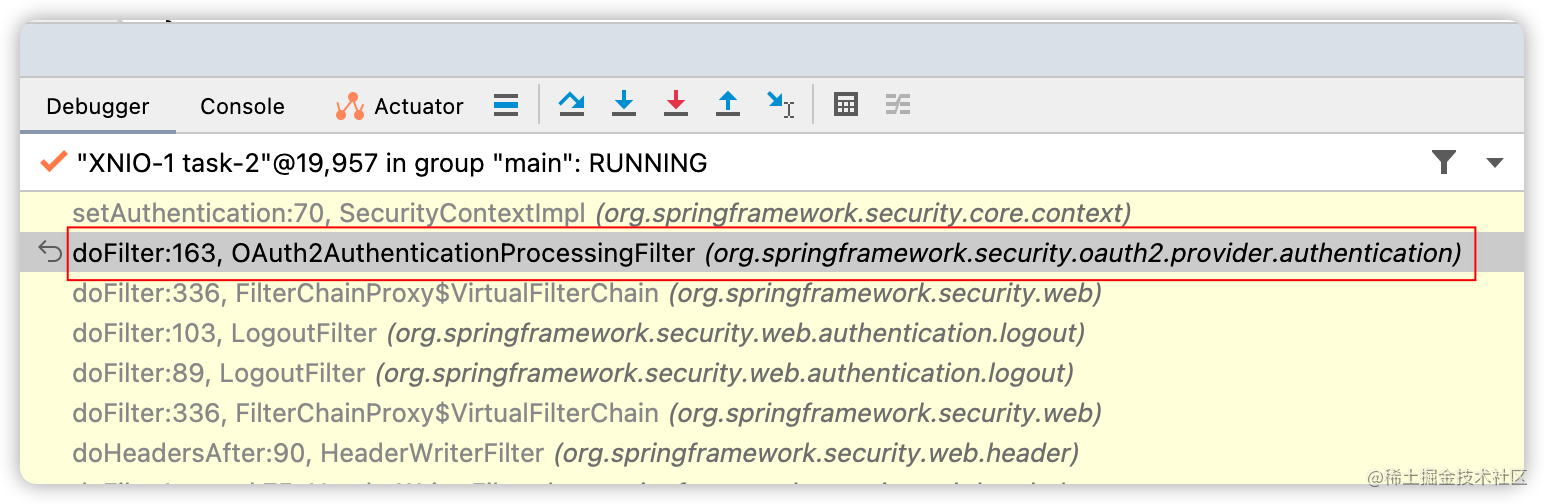Switch to the Debugger tab
1544x504 pixels.
coord(98,106)
